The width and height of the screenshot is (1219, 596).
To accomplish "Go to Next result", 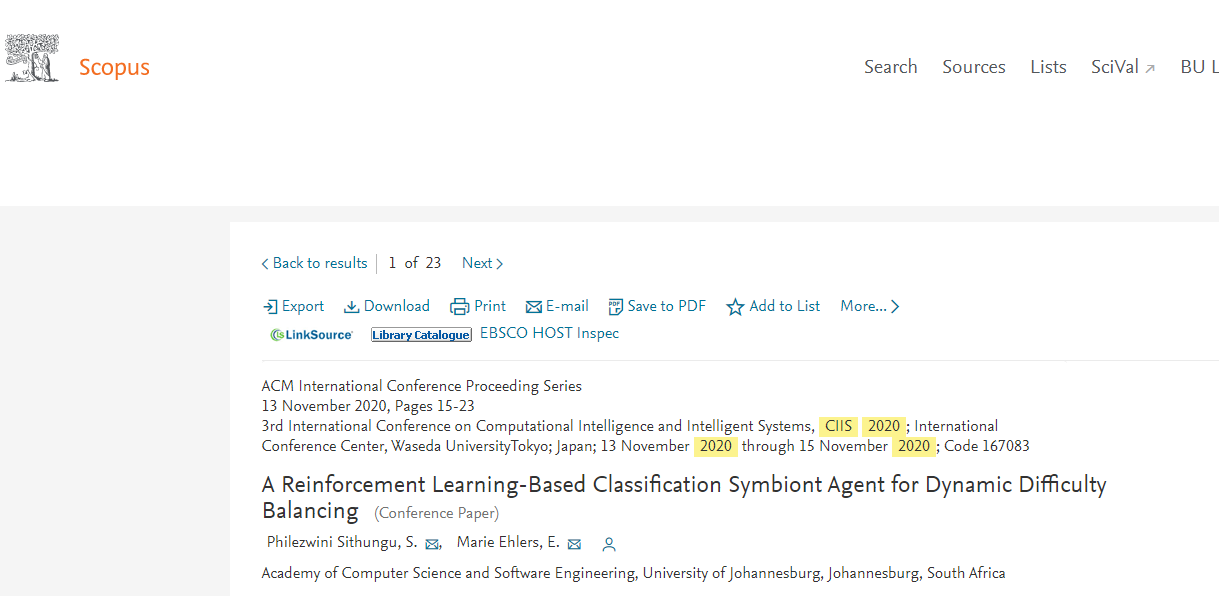I will point(482,263).
